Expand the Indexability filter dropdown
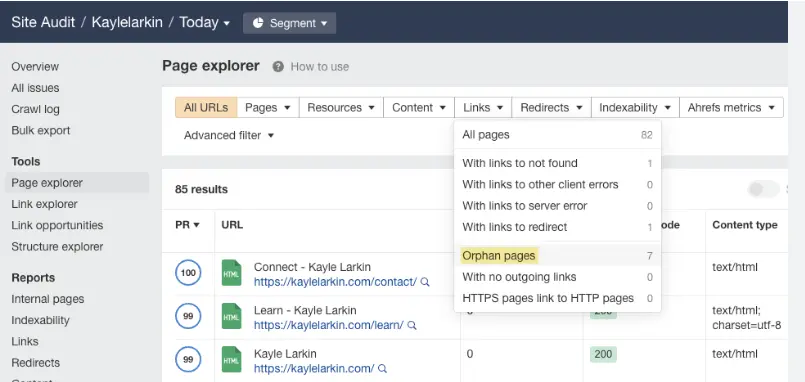The width and height of the screenshot is (805, 382). point(636,107)
